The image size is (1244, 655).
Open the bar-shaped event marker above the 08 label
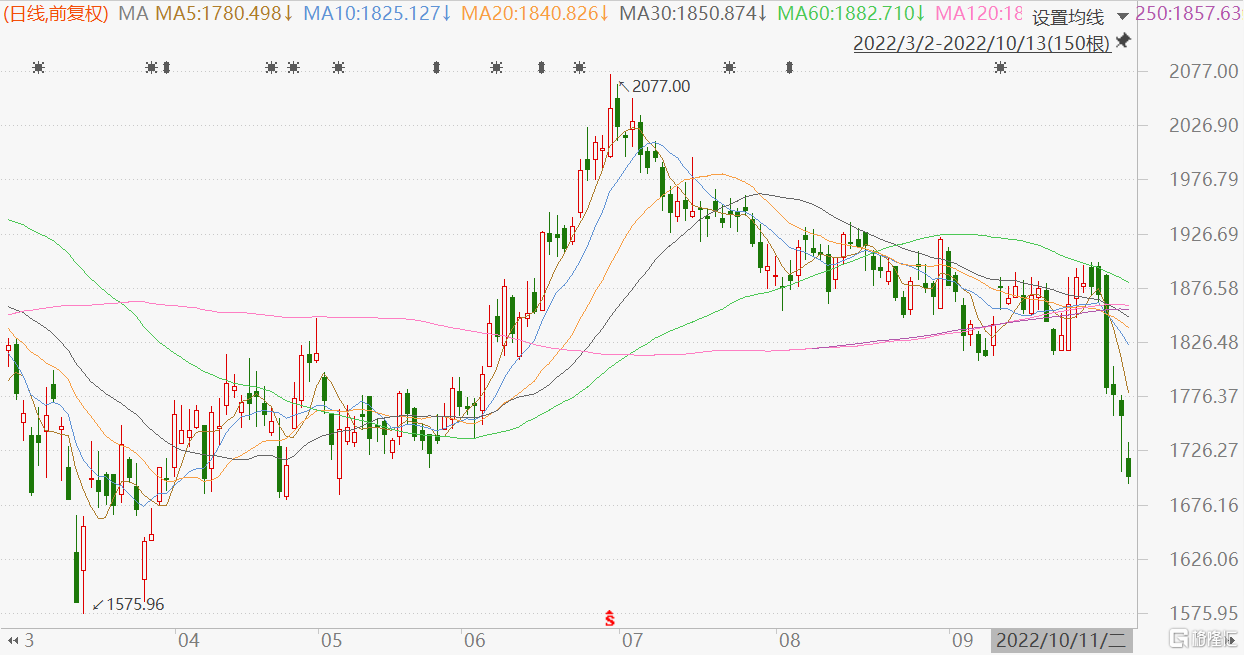(x=789, y=68)
